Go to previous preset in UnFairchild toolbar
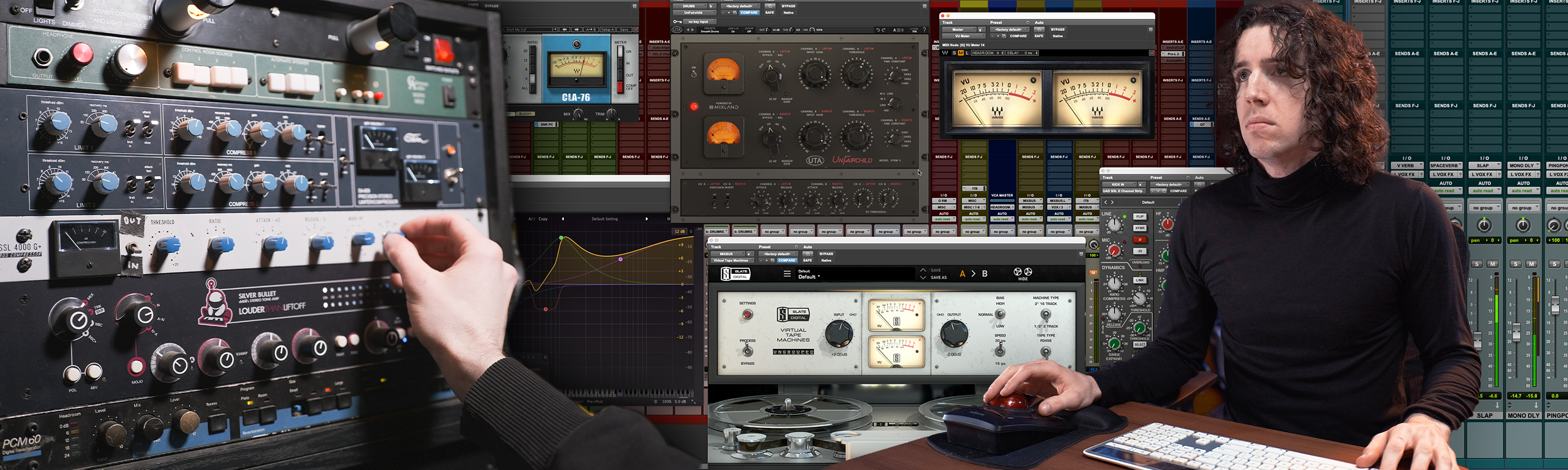This screenshot has width=1568, height=470. tap(687, 29)
